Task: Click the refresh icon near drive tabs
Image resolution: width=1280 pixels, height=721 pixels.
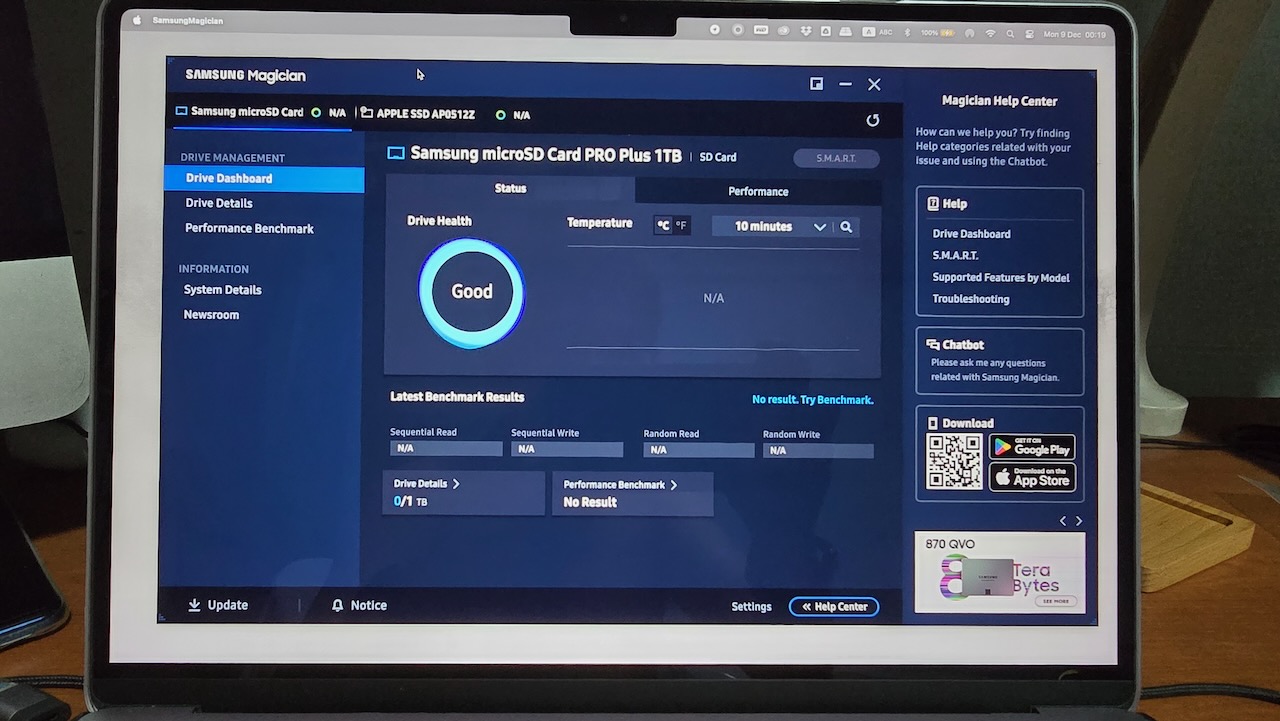Action: coord(872,121)
